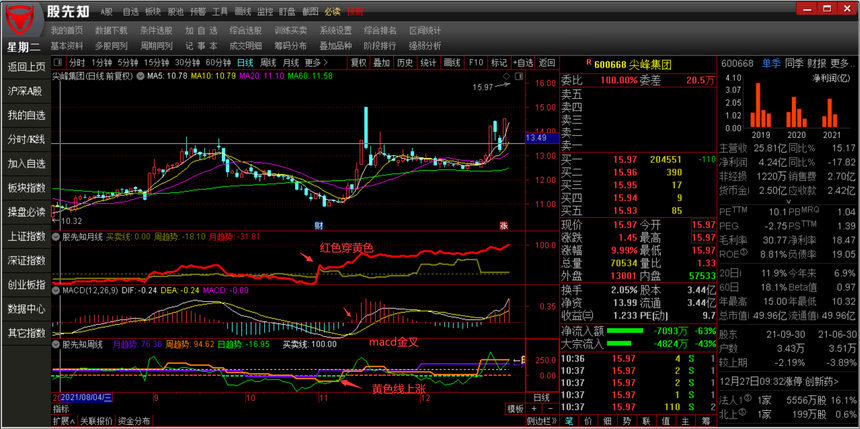Open the 板块 menu
The image size is (860, 429).
click(x=153, y=11)
